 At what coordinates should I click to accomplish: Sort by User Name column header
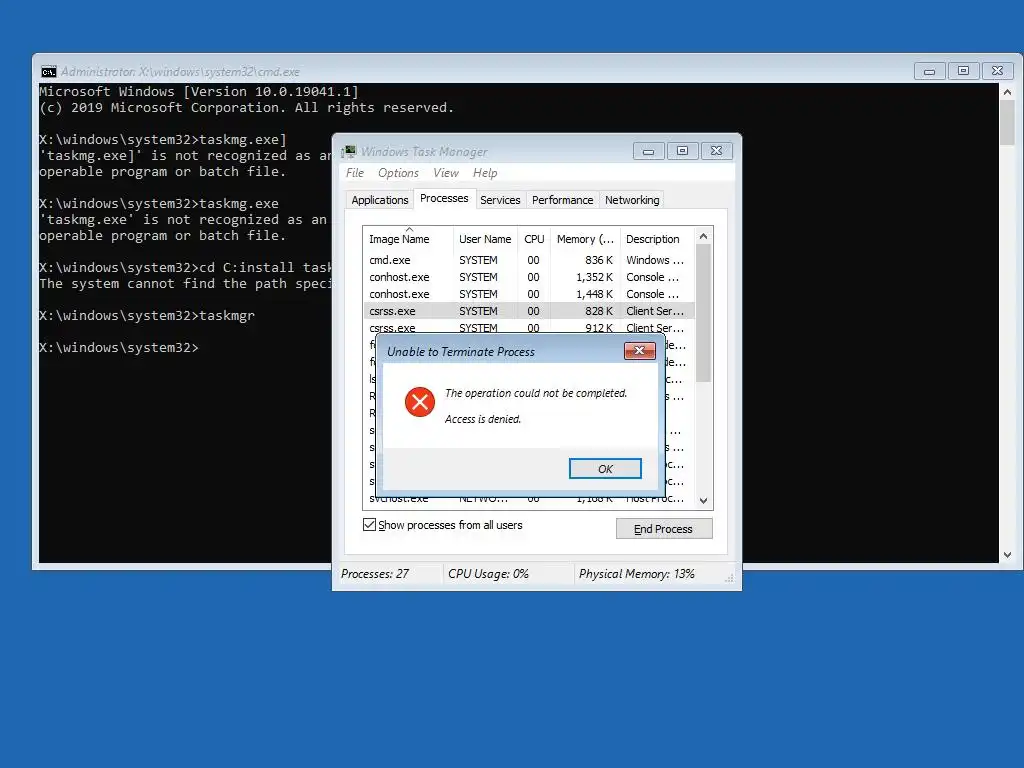pos(485,239)
